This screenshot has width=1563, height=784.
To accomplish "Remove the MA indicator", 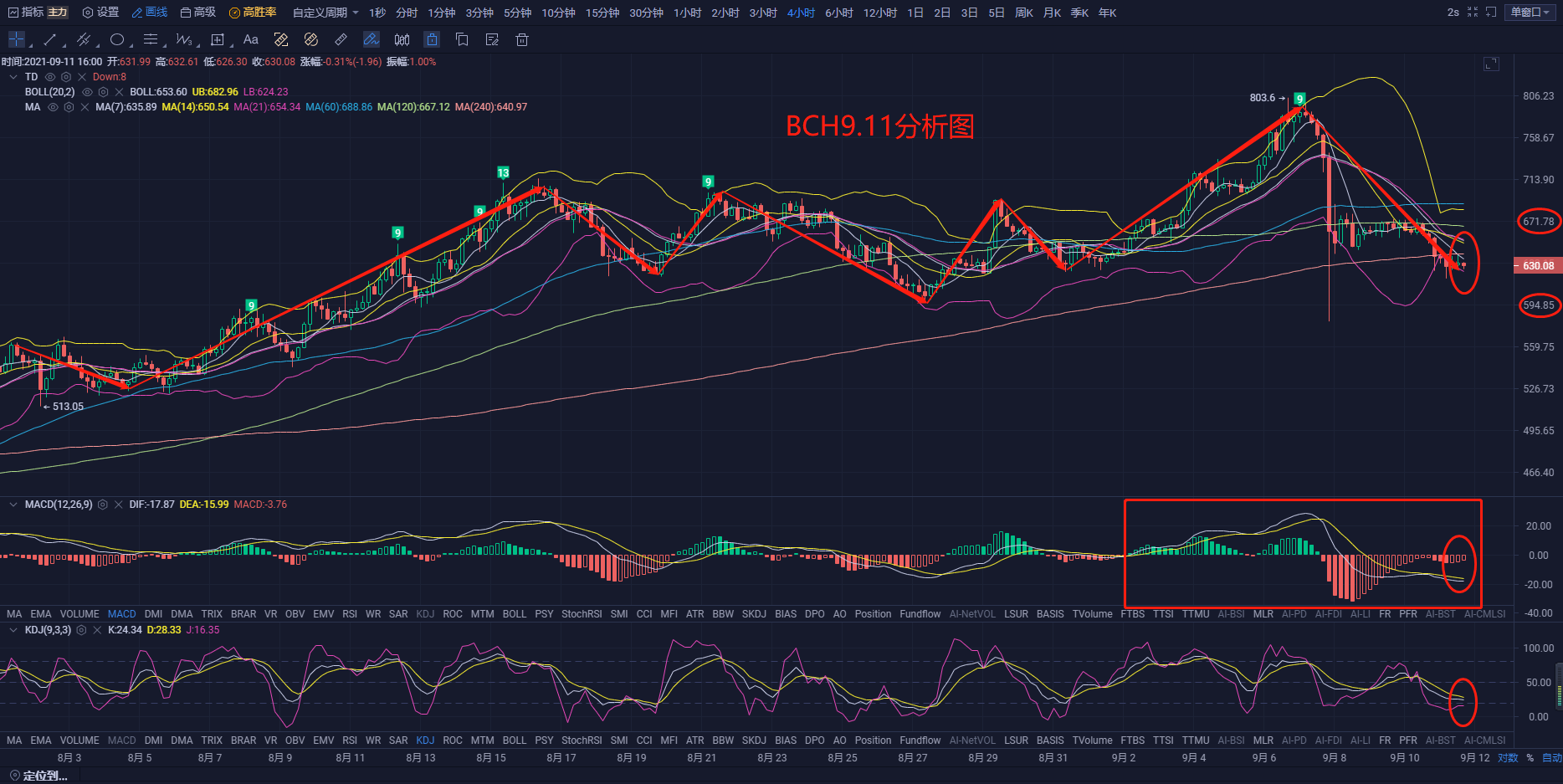I will [x=85, y=107].
